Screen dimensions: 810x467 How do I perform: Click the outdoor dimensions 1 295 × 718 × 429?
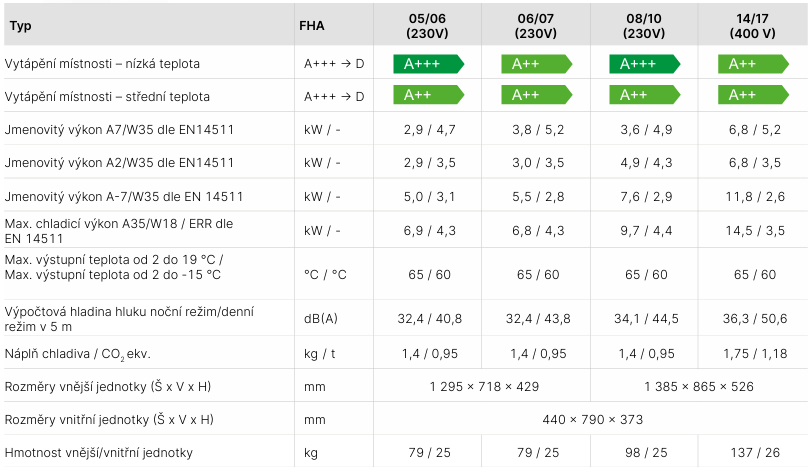point(486,386)
